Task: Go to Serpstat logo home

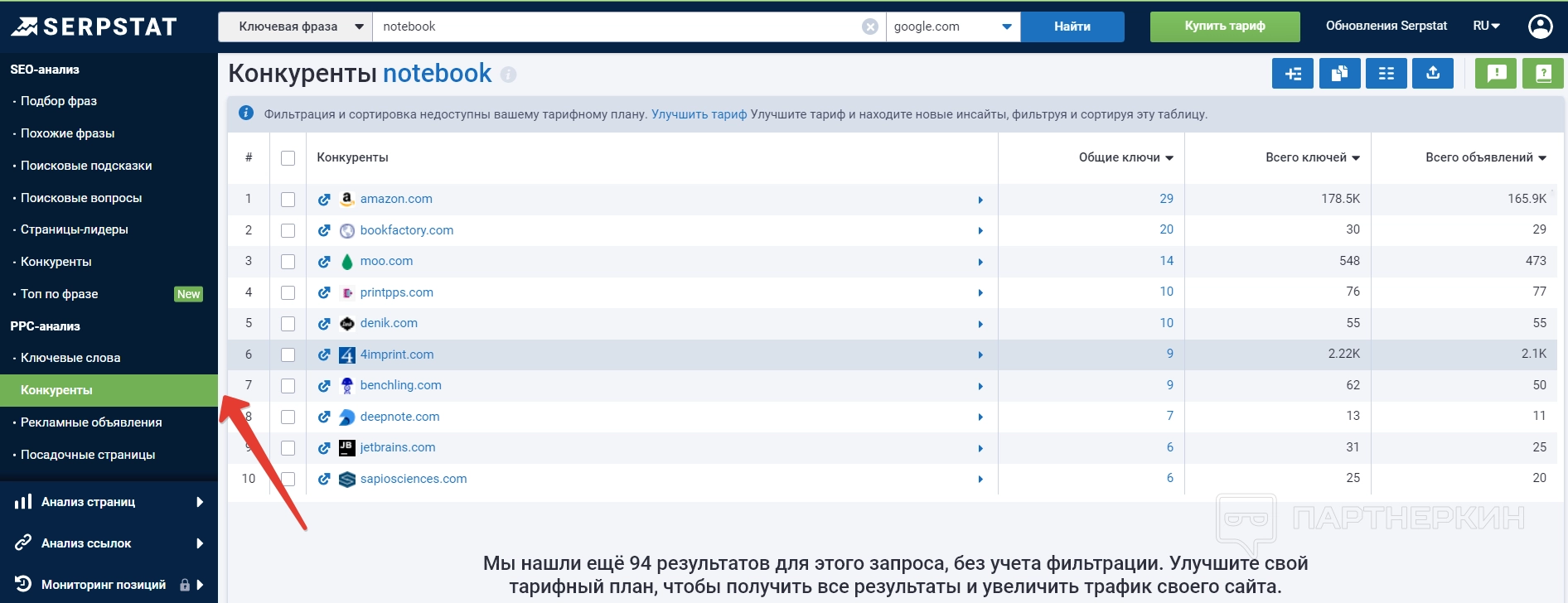Action: click(94, 27)
